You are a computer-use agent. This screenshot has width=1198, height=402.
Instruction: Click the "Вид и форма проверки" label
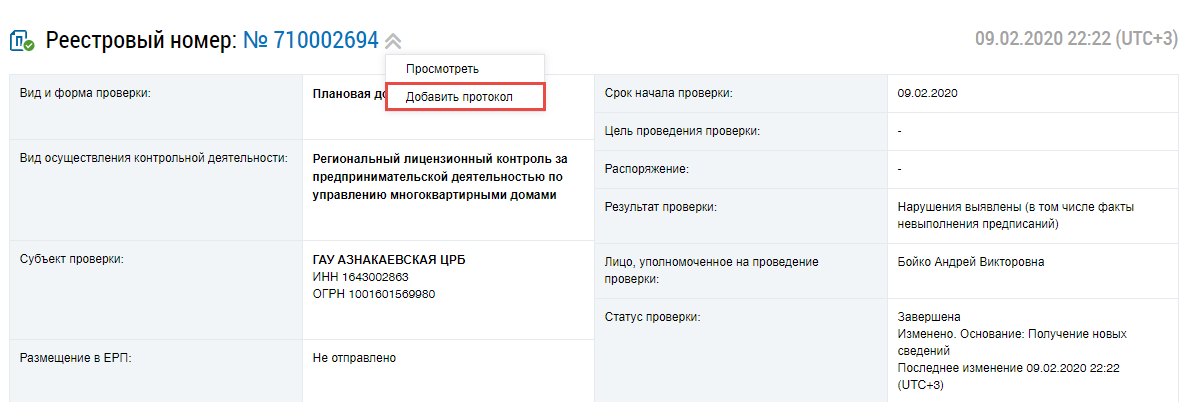tap(85, 94)
